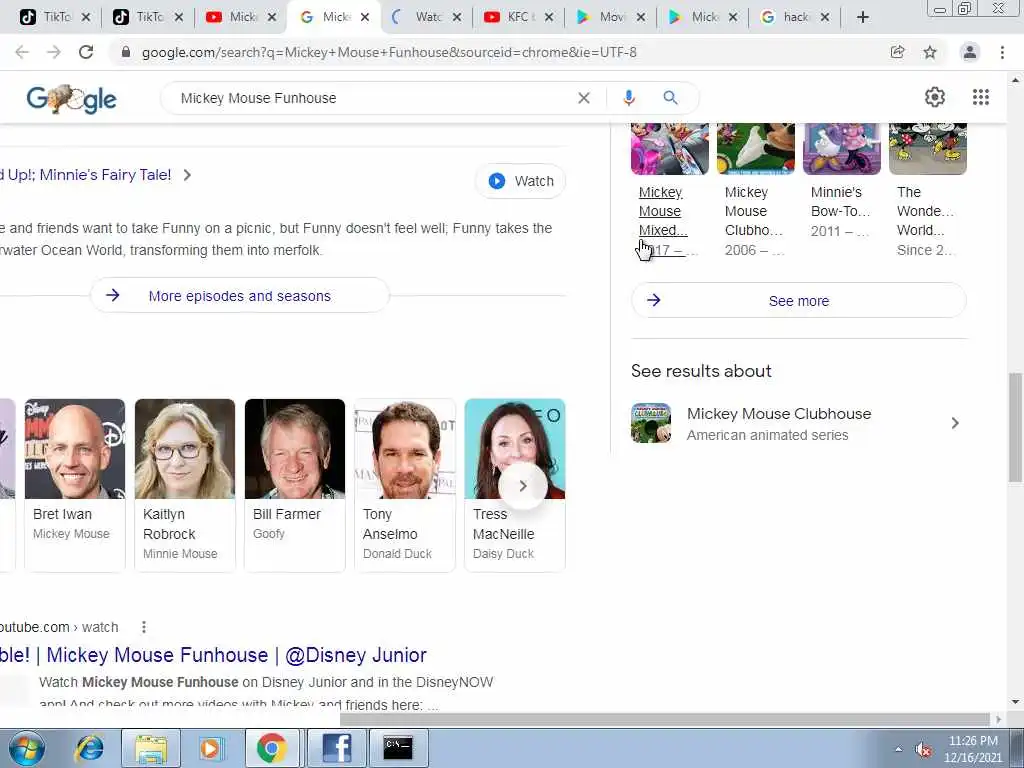Screen dimensions: 1024x768
Task: Go back with the browser back arrow
Action: tap(22, 52)
